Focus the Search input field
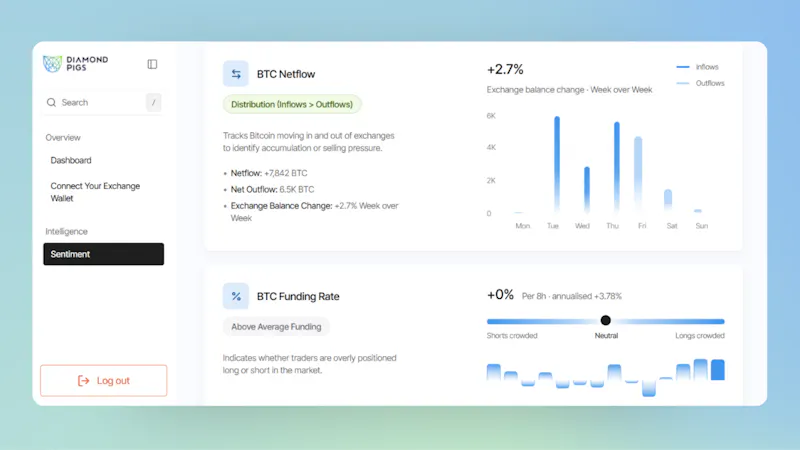The image size is (800, 450). coord(103,103)
